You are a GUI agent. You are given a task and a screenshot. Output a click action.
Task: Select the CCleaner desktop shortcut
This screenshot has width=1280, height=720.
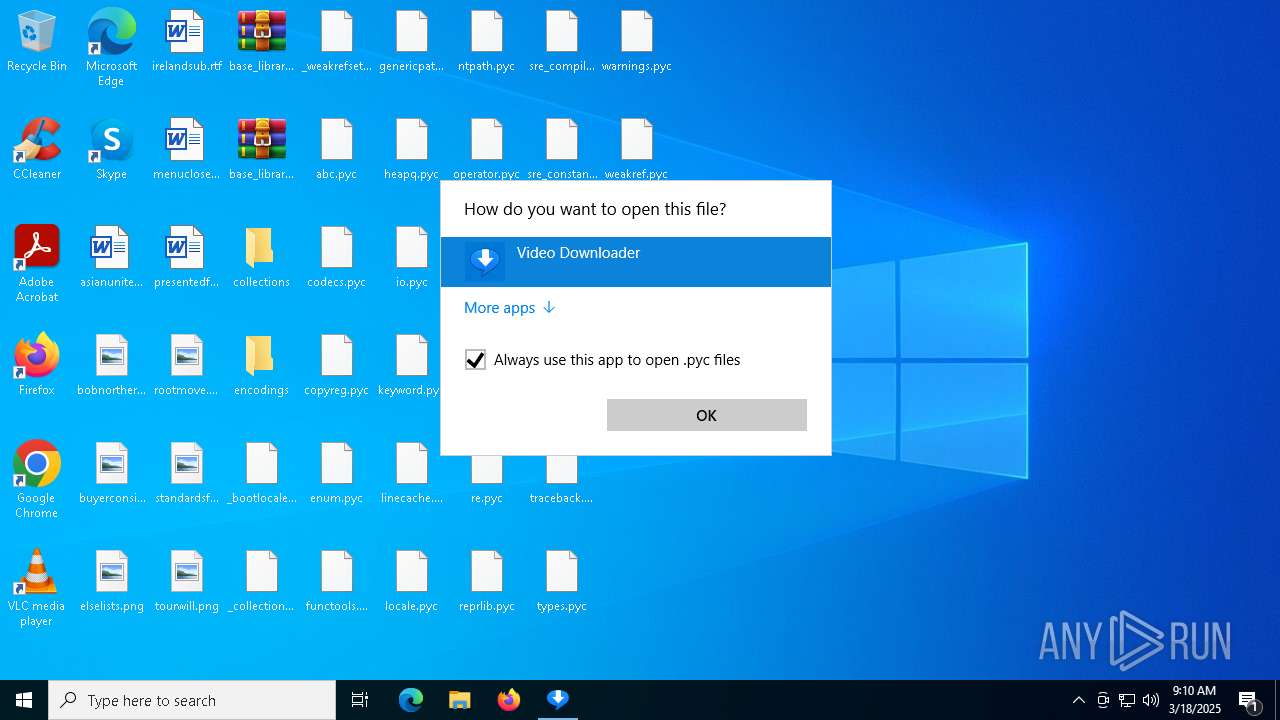(37, 150)
